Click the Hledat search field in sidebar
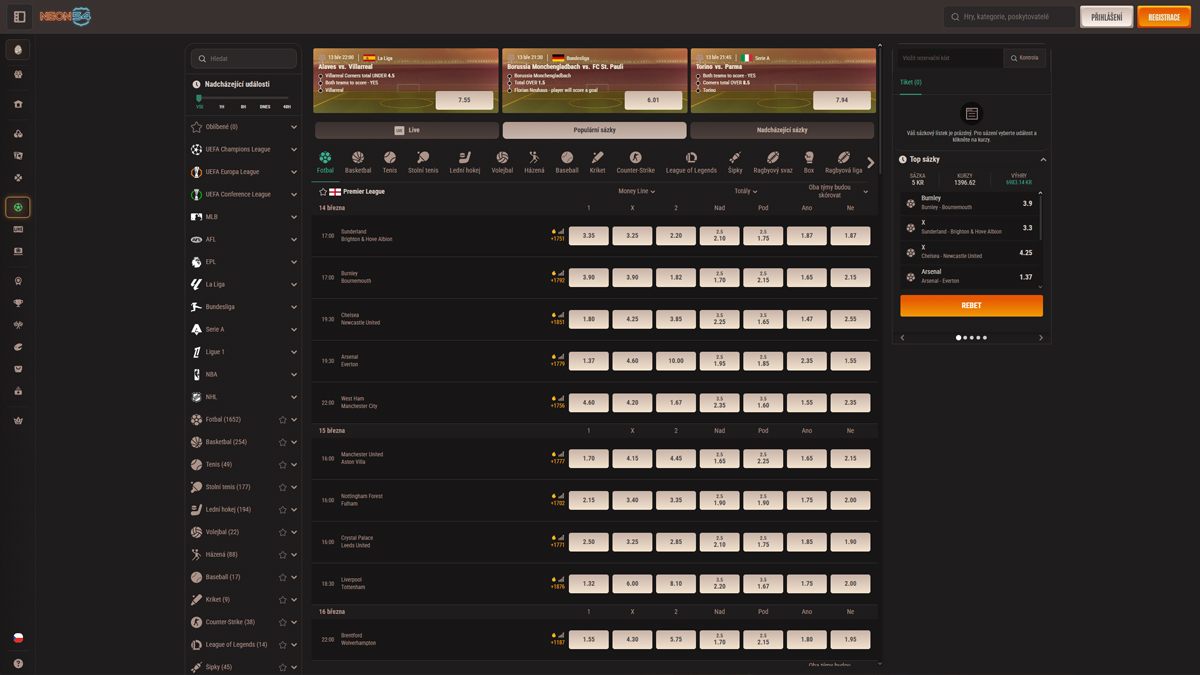Image resolution: width=1200 pixels, height=675 pixels. pyautogui.click(x=244, y=59)
